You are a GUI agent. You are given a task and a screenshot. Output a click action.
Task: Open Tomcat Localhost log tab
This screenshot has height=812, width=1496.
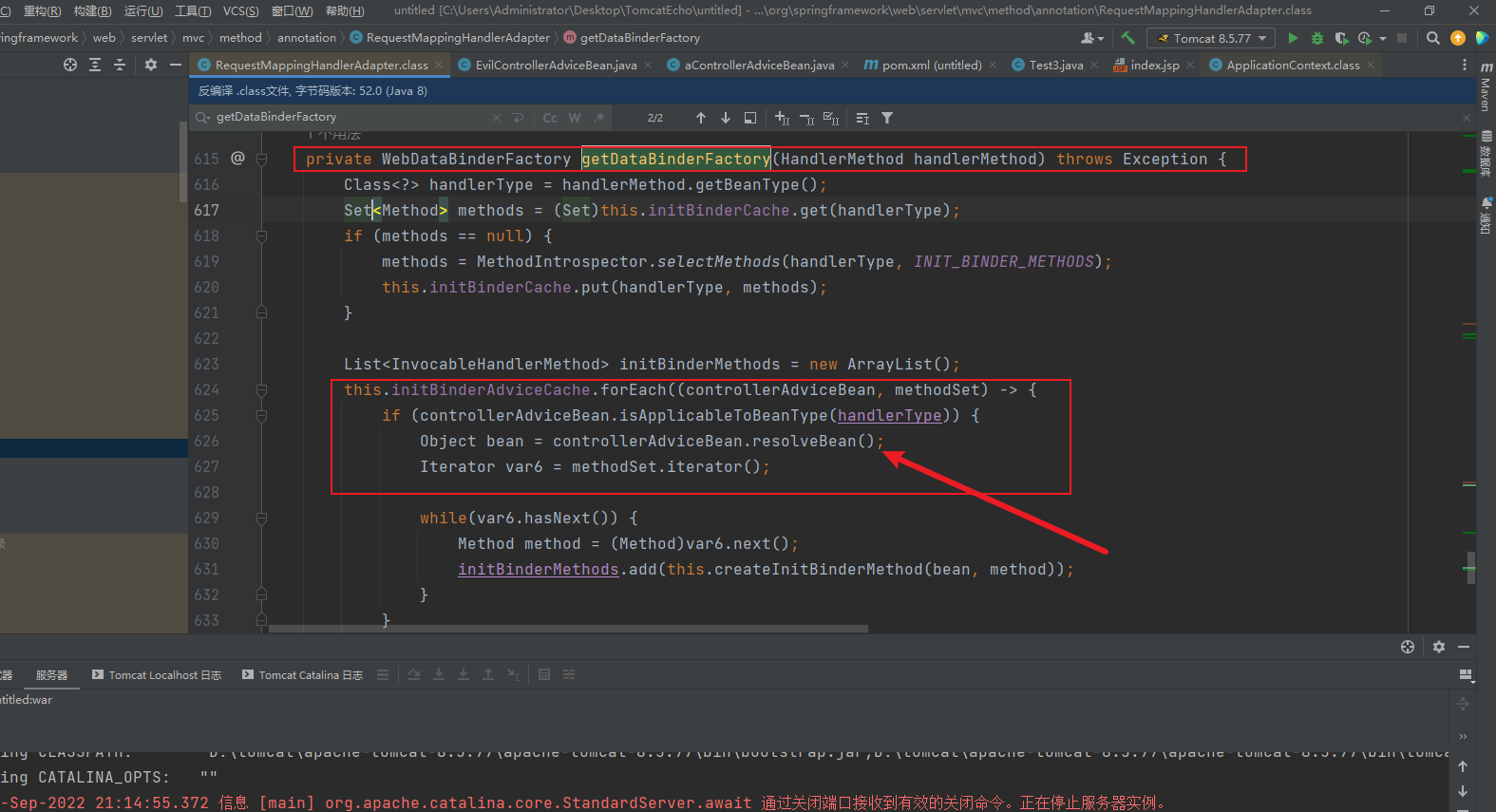[x=157, y=675]
